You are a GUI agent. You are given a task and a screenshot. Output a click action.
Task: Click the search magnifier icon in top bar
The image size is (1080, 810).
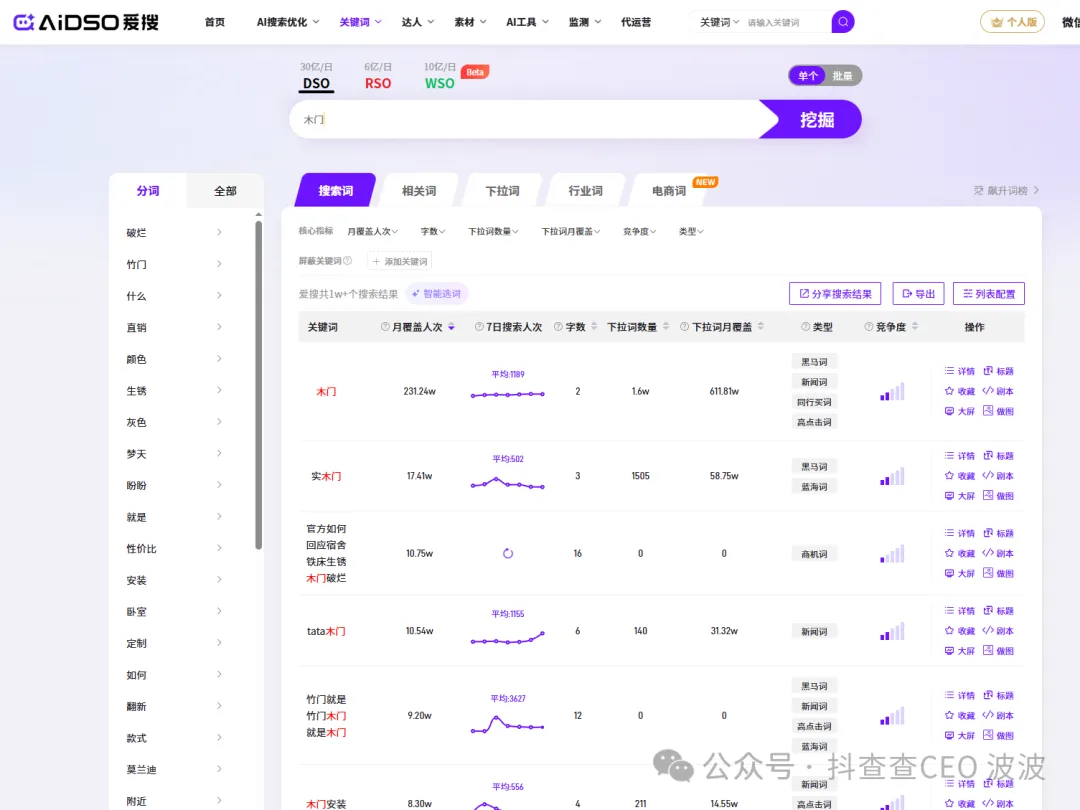[x=843, y=21]
